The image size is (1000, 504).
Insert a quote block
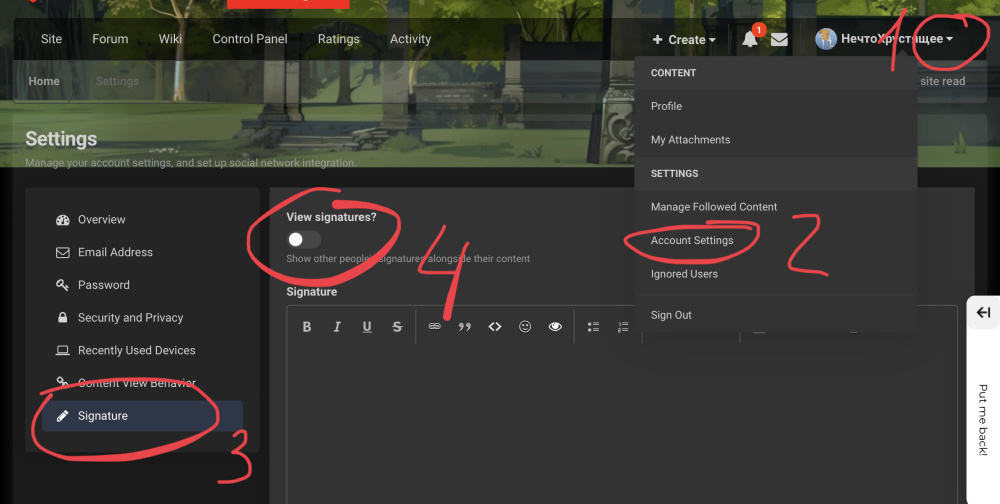click(x=464, y=327)
